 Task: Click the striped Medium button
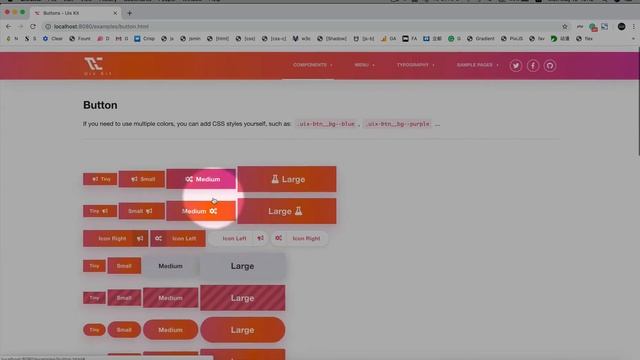pyautogui.click(x=171, y=298)
